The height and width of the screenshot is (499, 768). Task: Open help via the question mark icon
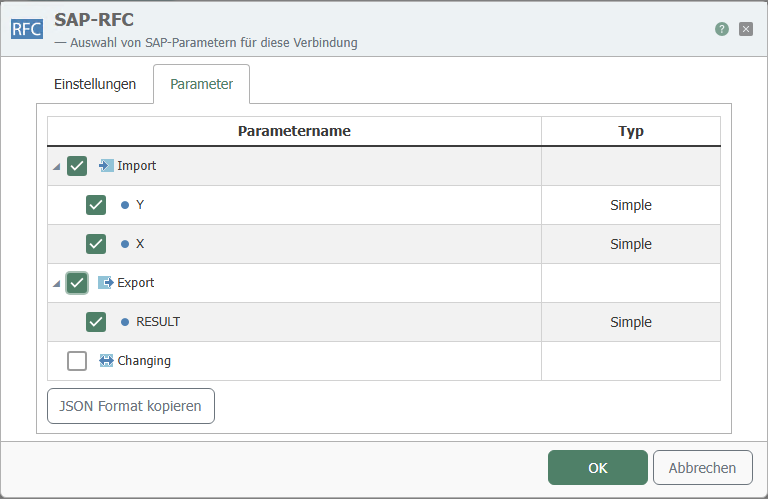721,30
